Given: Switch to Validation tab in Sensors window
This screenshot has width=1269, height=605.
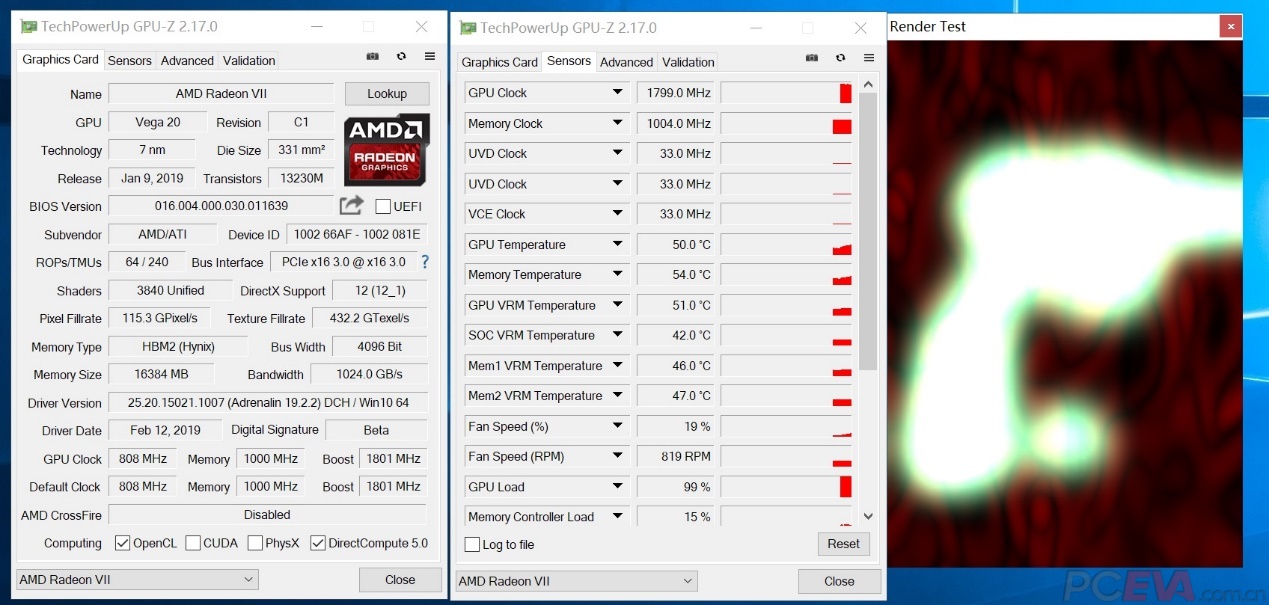Looking at the screenshot, I should (688, 62).
